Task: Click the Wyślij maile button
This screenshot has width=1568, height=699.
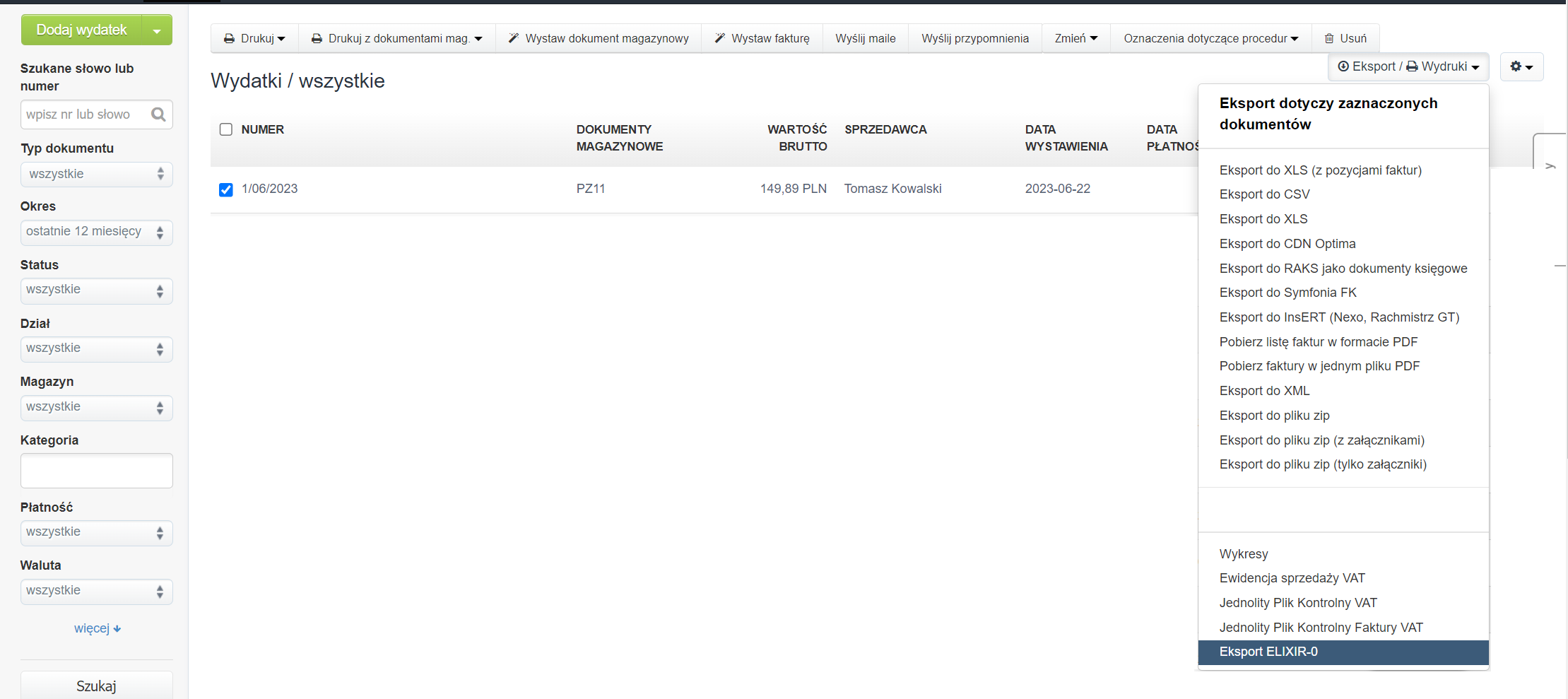Action: point(866,38)
